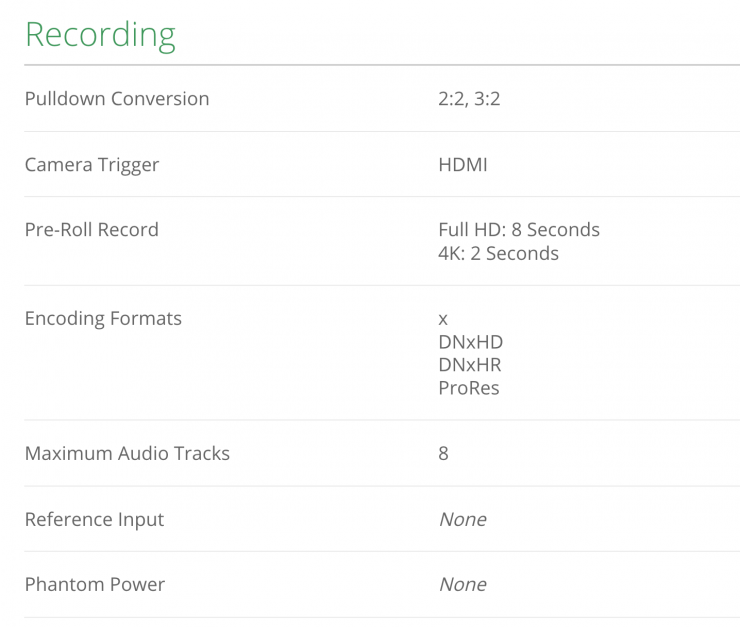Click the None value for Phantom Power
Viewport: 740px width, 627px height.
(x=463, y=585)
